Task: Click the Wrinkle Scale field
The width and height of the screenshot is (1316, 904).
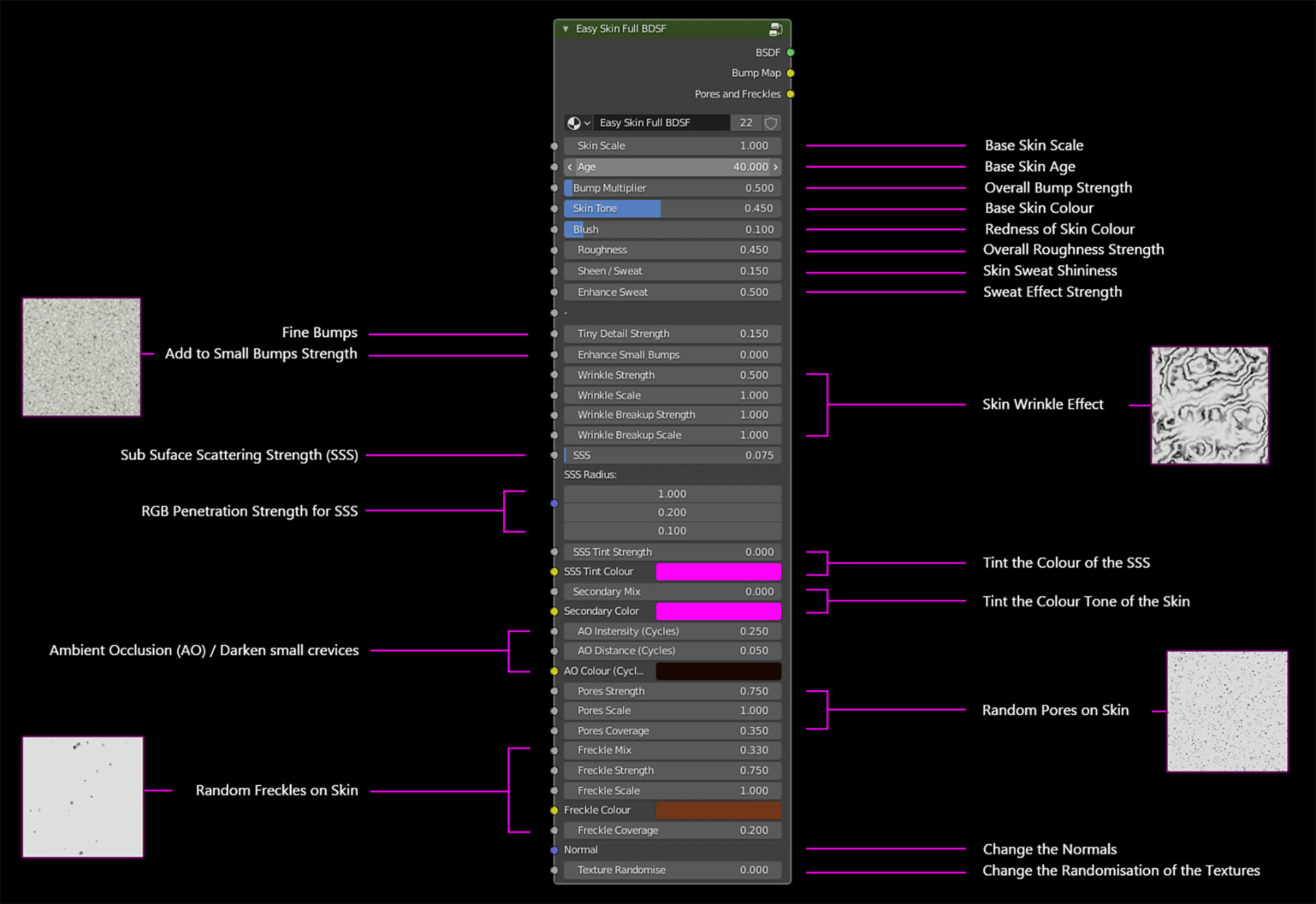Action: coord(672,395)
